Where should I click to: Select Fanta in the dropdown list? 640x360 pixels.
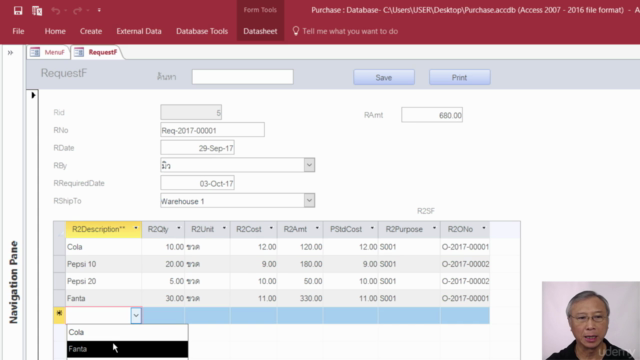click(127, 349)
